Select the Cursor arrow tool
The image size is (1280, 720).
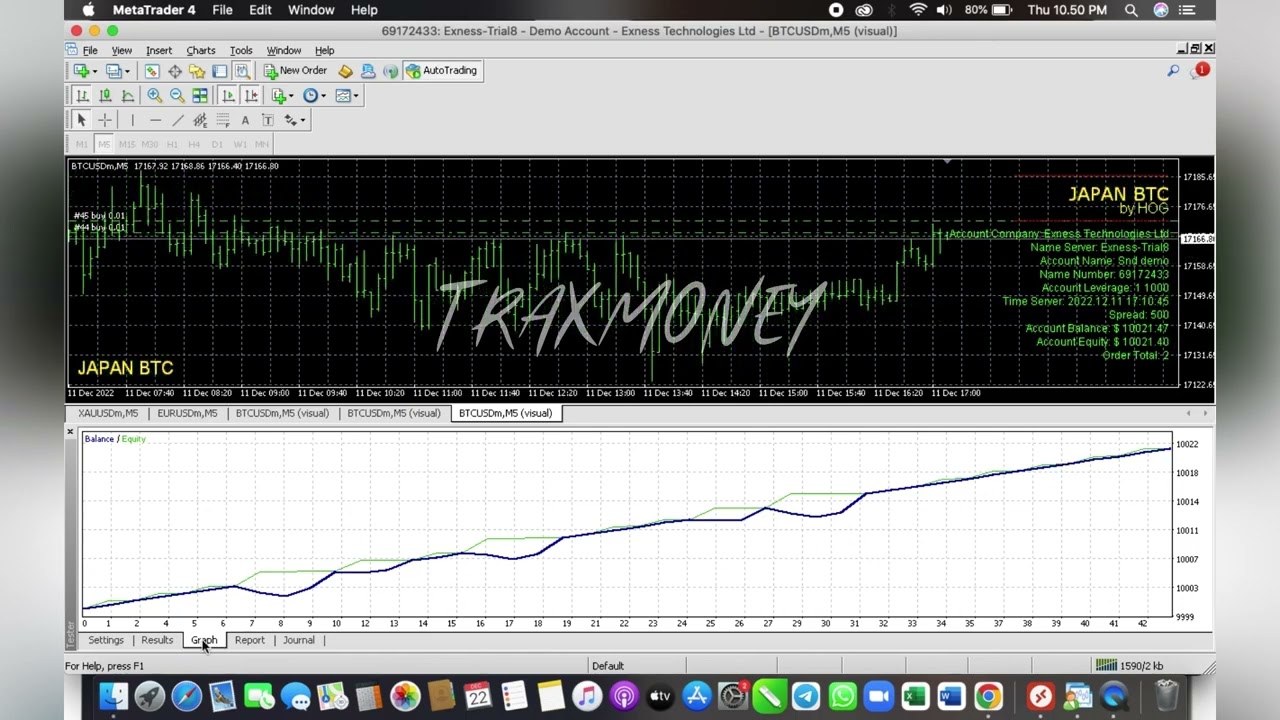82,120
